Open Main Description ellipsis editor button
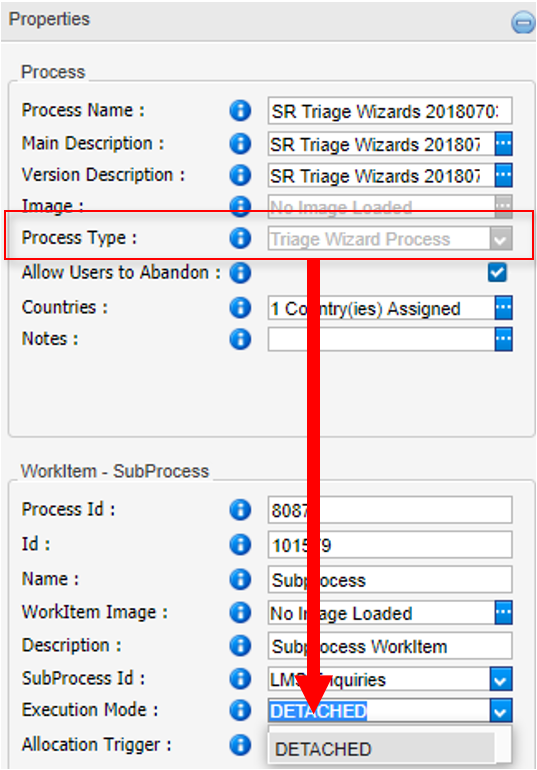This screenshot has width=537, height=770. pos(504,144)
